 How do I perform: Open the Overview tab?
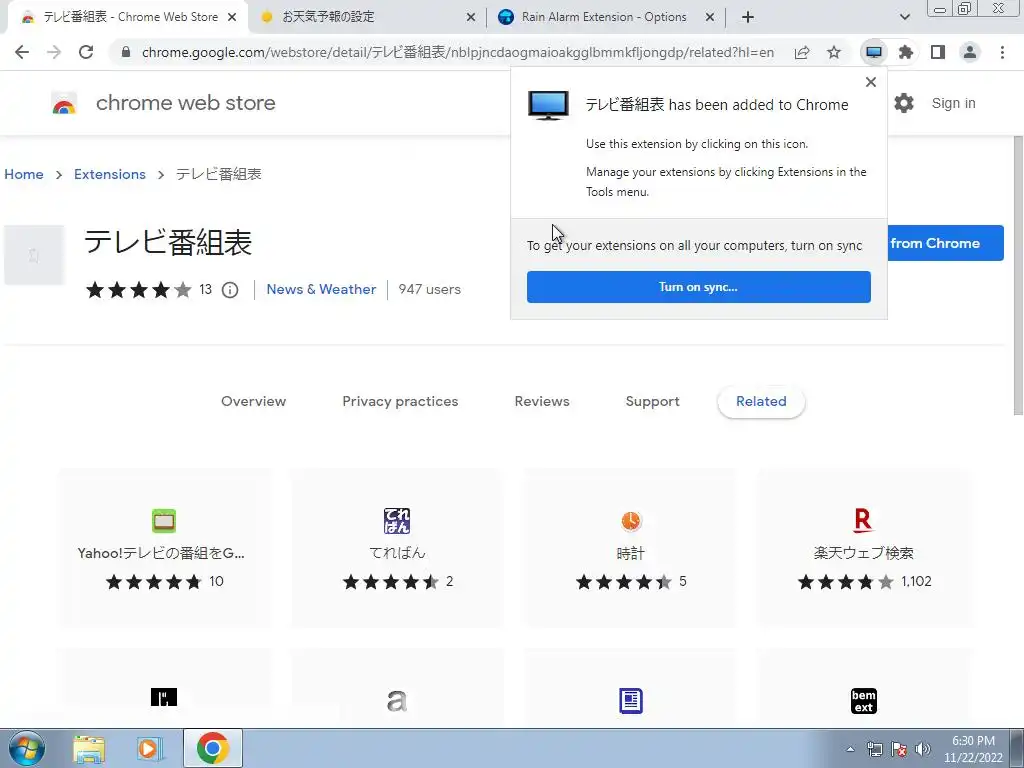coord(253,402)
